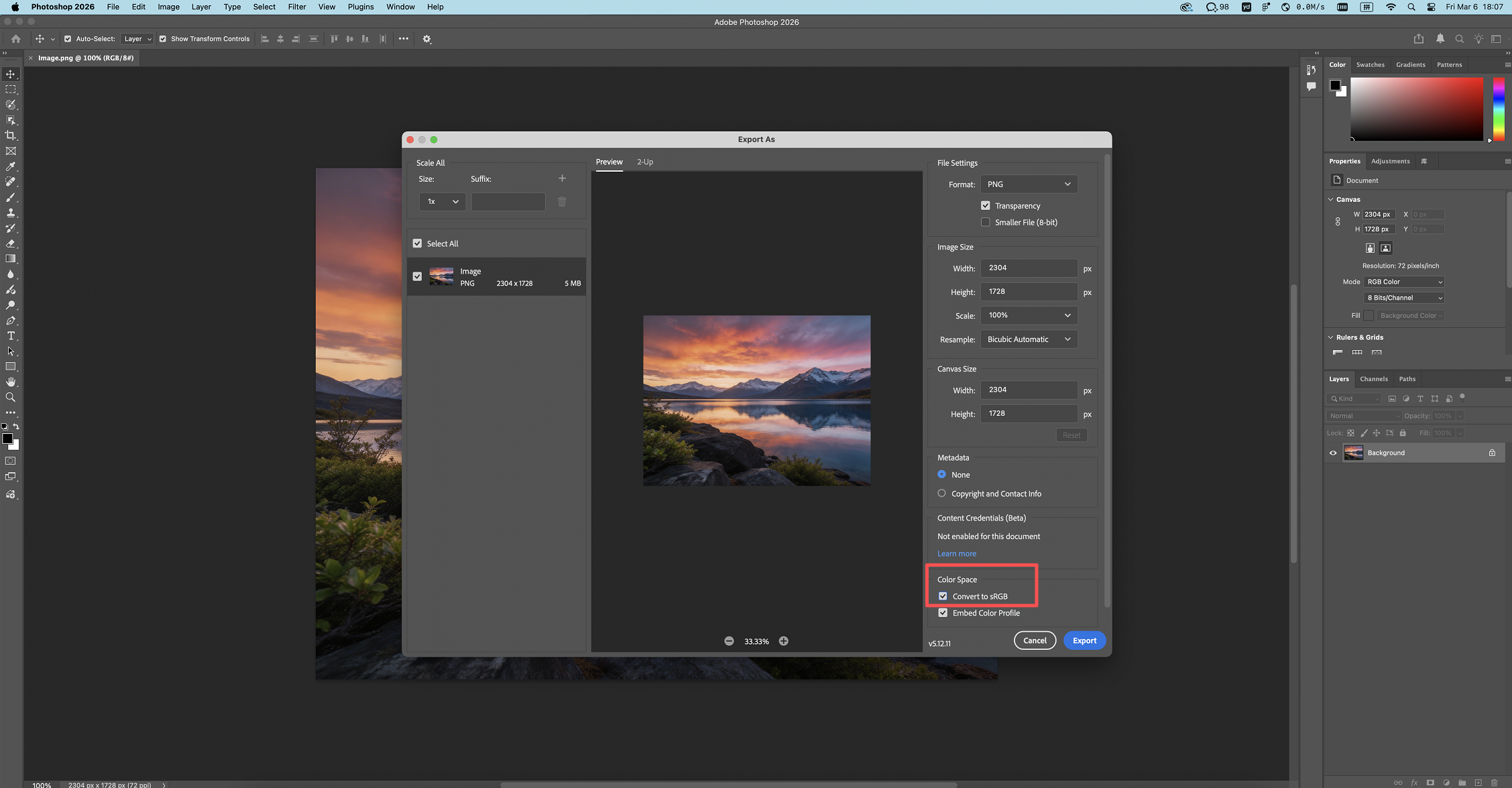
Task: Click the zoom in plus icon in preview
Action: coord(783,641)
